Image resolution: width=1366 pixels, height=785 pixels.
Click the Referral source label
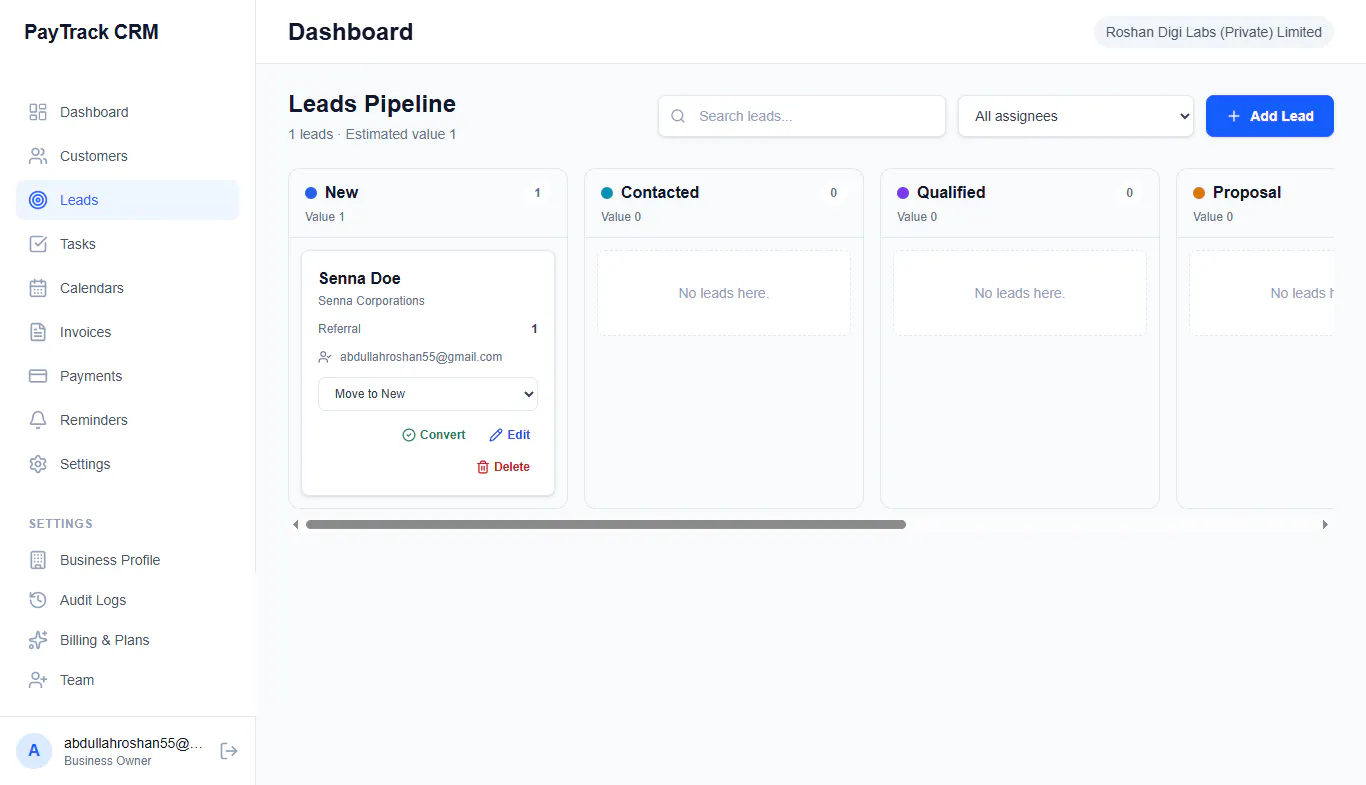click(x=339, y=329)
